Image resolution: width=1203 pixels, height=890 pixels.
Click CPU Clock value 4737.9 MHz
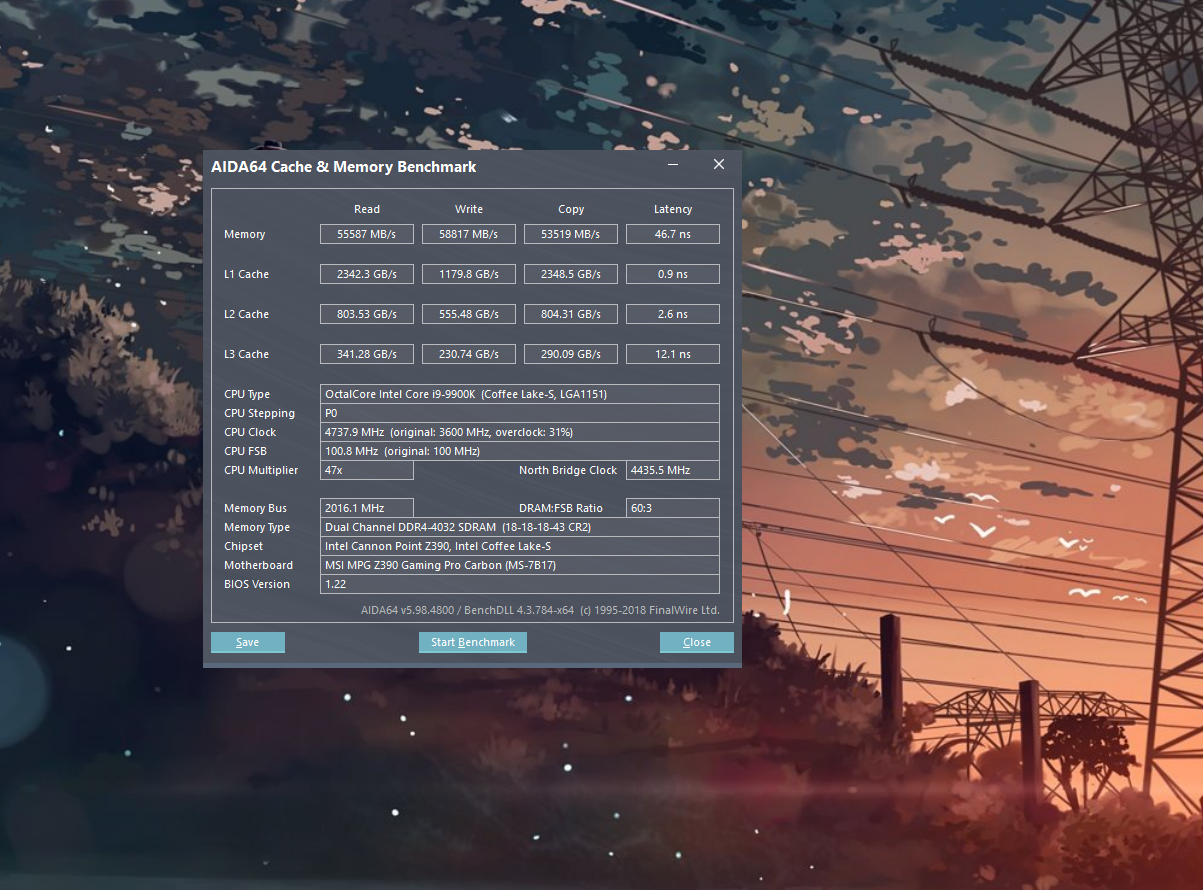(520, 432)
